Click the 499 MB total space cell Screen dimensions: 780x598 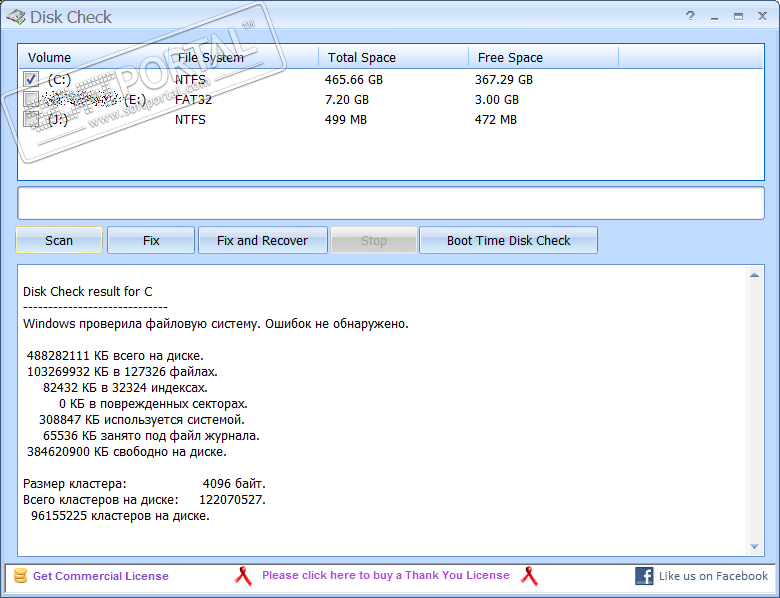pos(346,119)
